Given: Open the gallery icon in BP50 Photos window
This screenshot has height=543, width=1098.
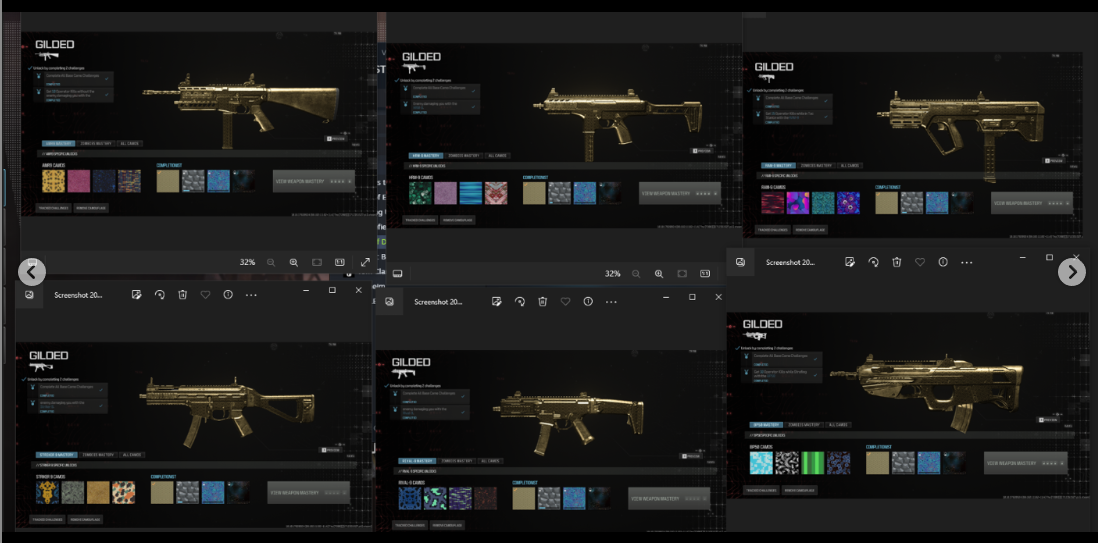Looking at the screenshot, I should point(740,262).
